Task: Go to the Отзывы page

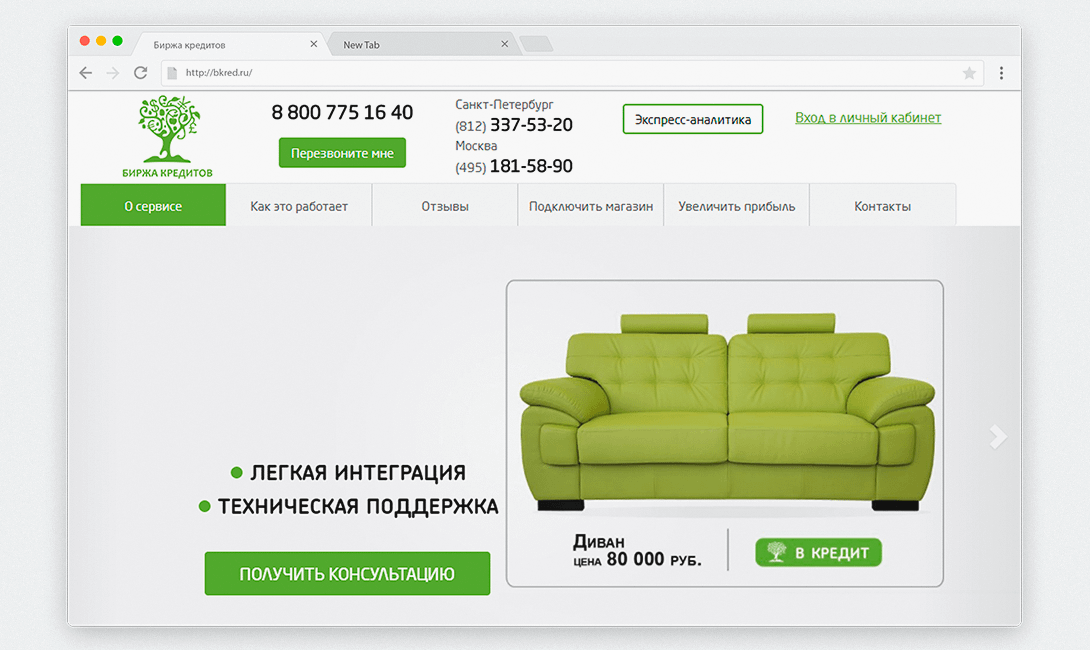Action: (x=445, y=206)
